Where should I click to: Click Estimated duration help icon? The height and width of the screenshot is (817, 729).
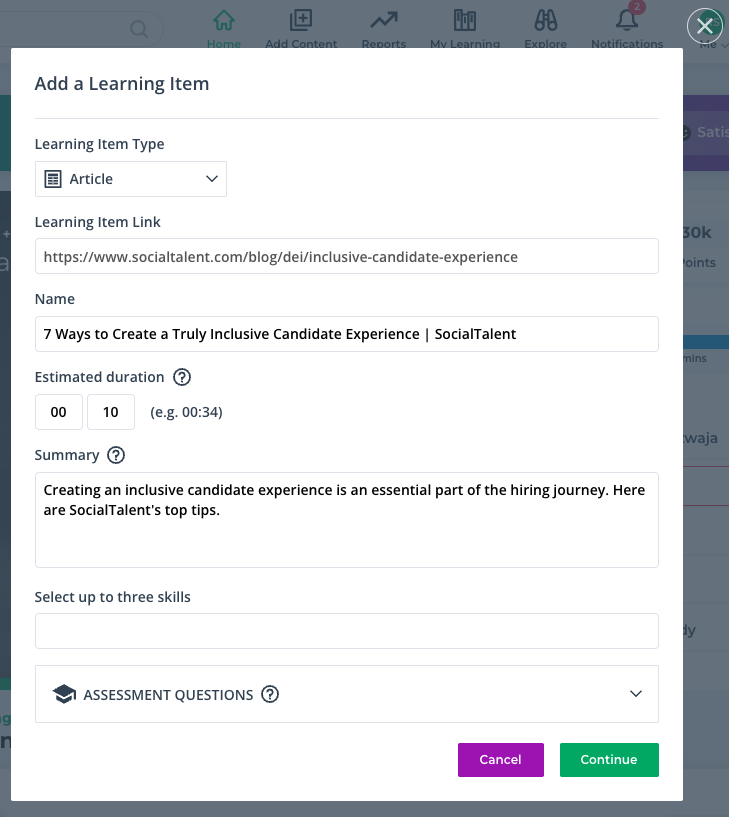click(182, 377)
